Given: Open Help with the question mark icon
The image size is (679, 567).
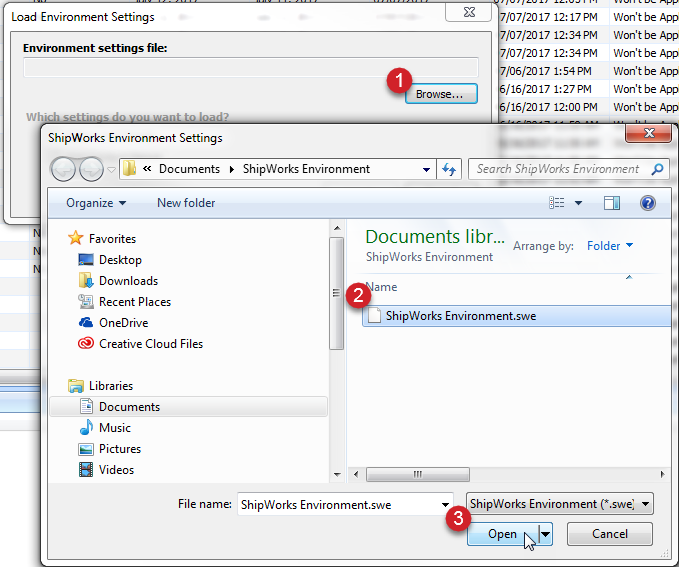Looking at the screenshot, I should click(x=648, y=203).
